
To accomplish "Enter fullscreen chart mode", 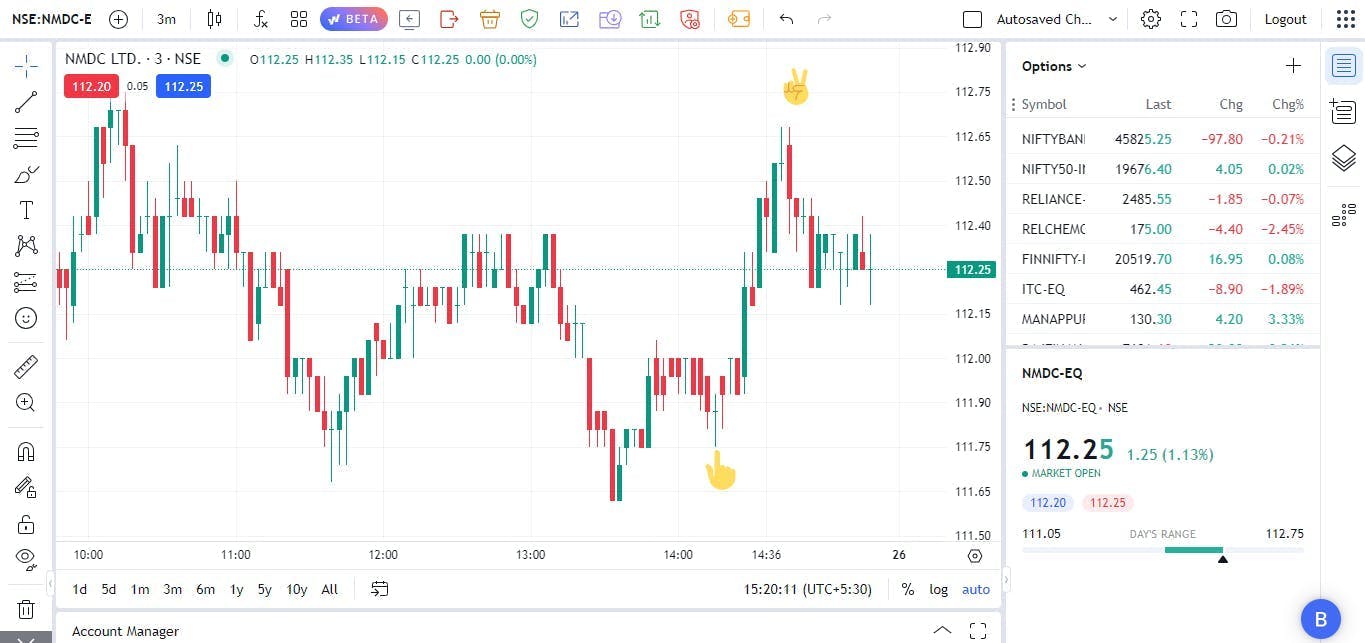I will pyautogui.click(x=1189, y=19).
